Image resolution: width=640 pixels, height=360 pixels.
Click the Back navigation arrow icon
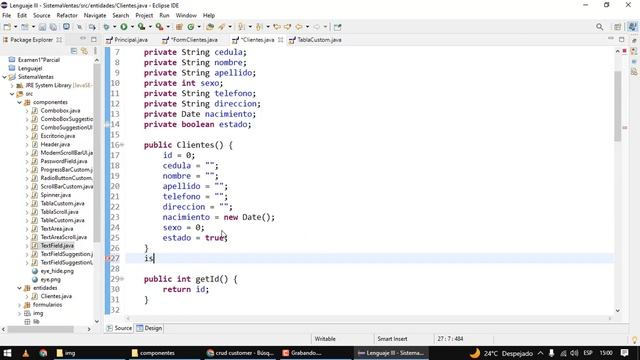click(x=299, y=27)
